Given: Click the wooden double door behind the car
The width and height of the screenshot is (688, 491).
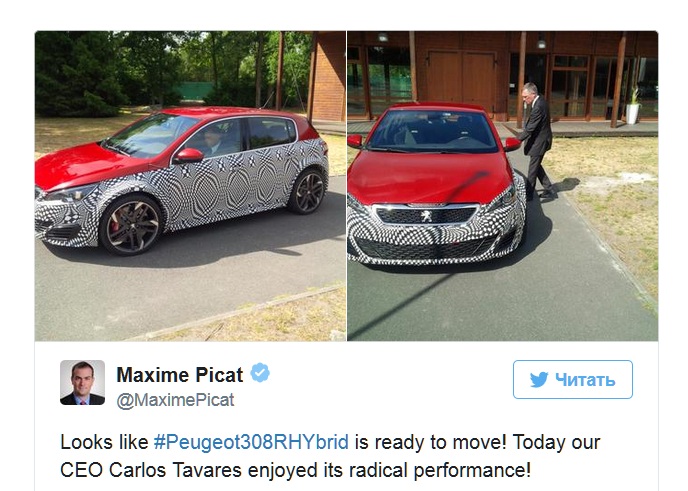Looking at the screenshot, I should click(x=462, y=79).
